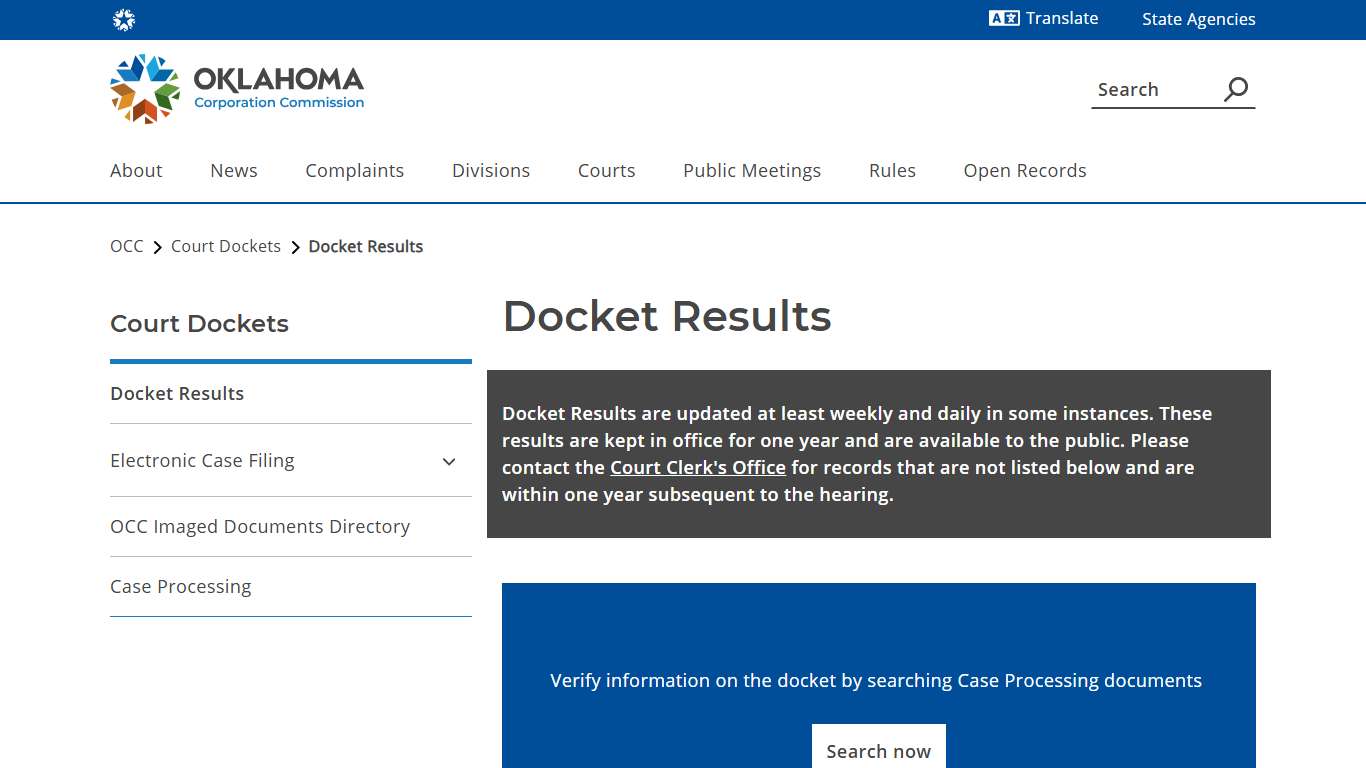This screenshot has height=768, width=1366.
Task: Click the Oklahoma Corporation Commission logo
Action: click(236, 88)
